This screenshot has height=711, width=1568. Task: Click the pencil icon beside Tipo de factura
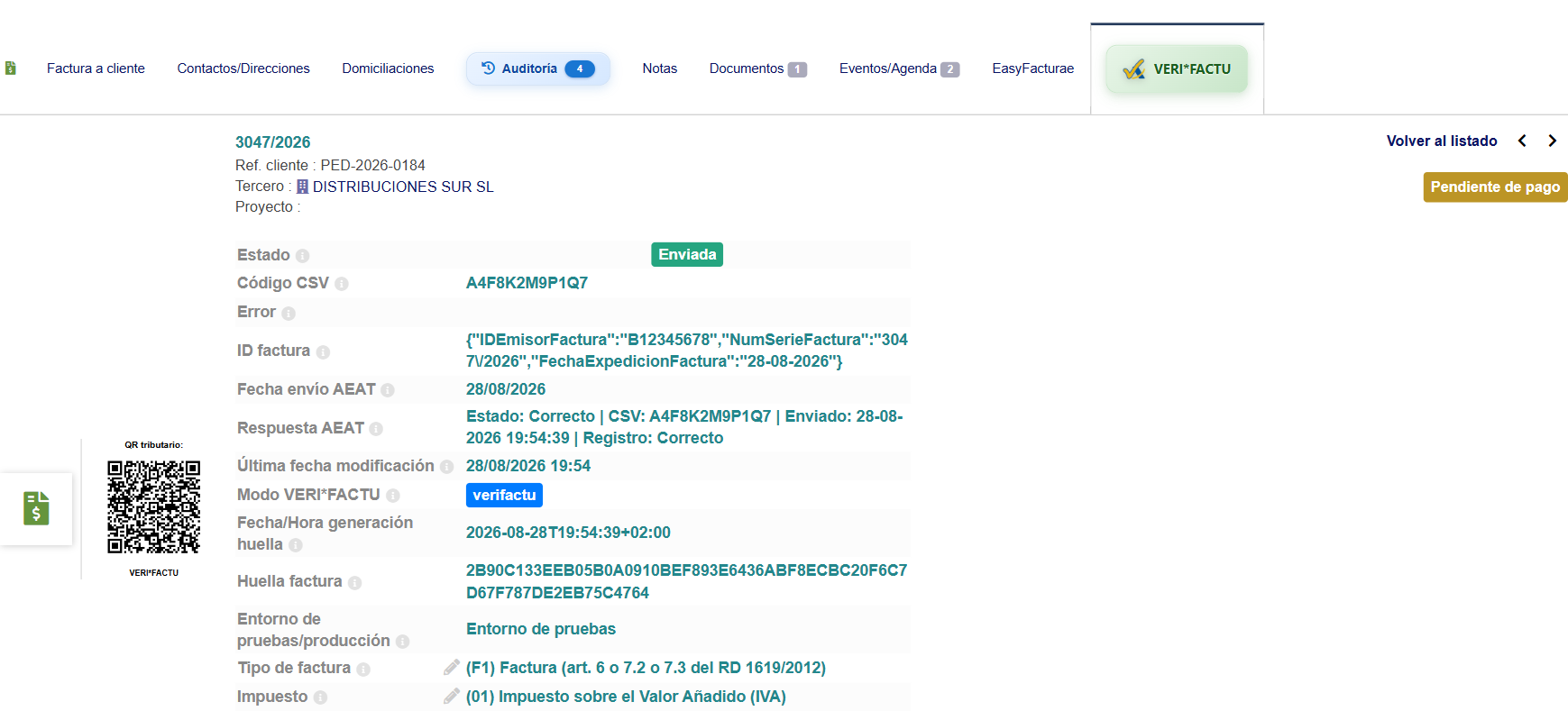452,668
